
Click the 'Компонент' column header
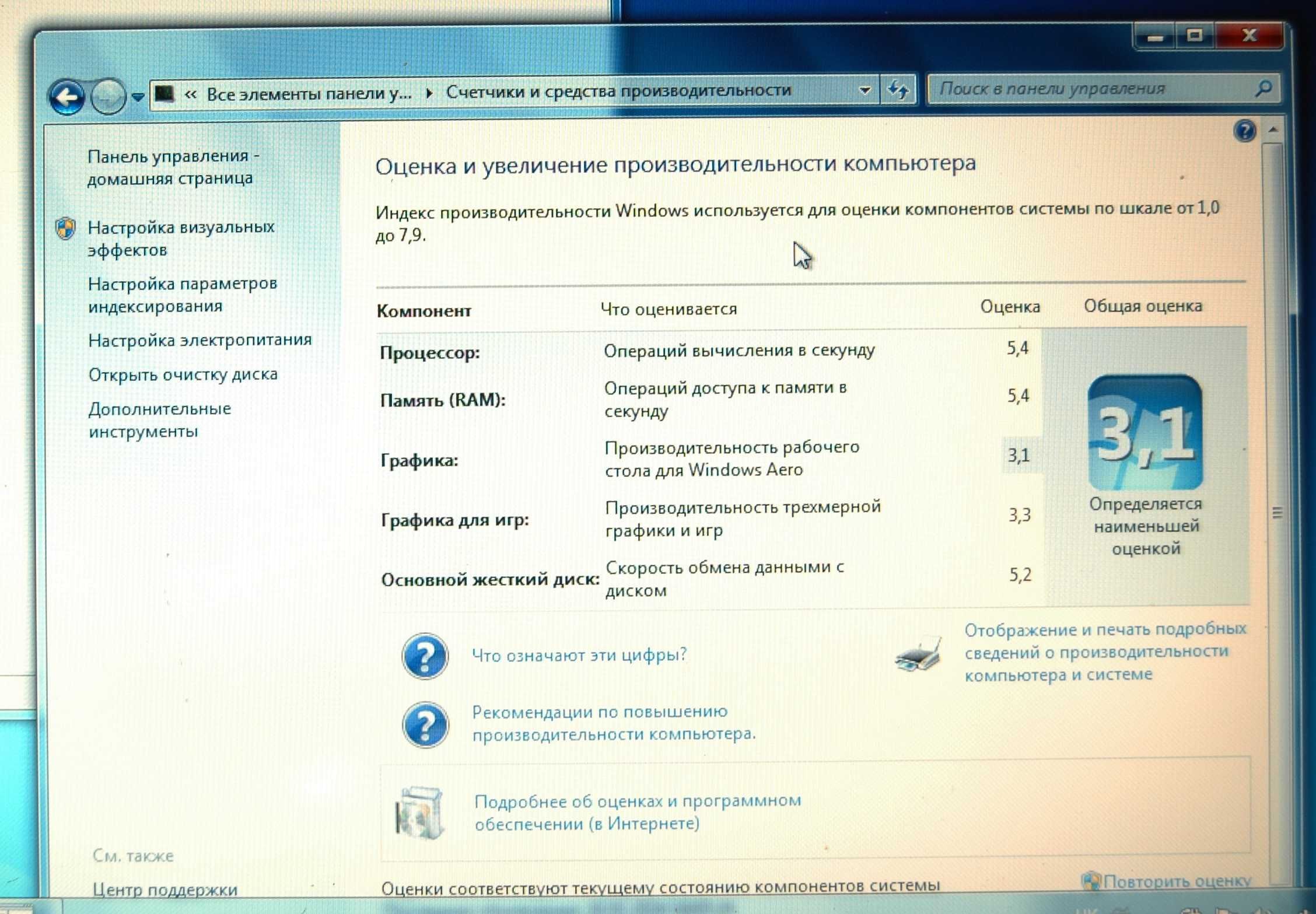pos(424,311)
